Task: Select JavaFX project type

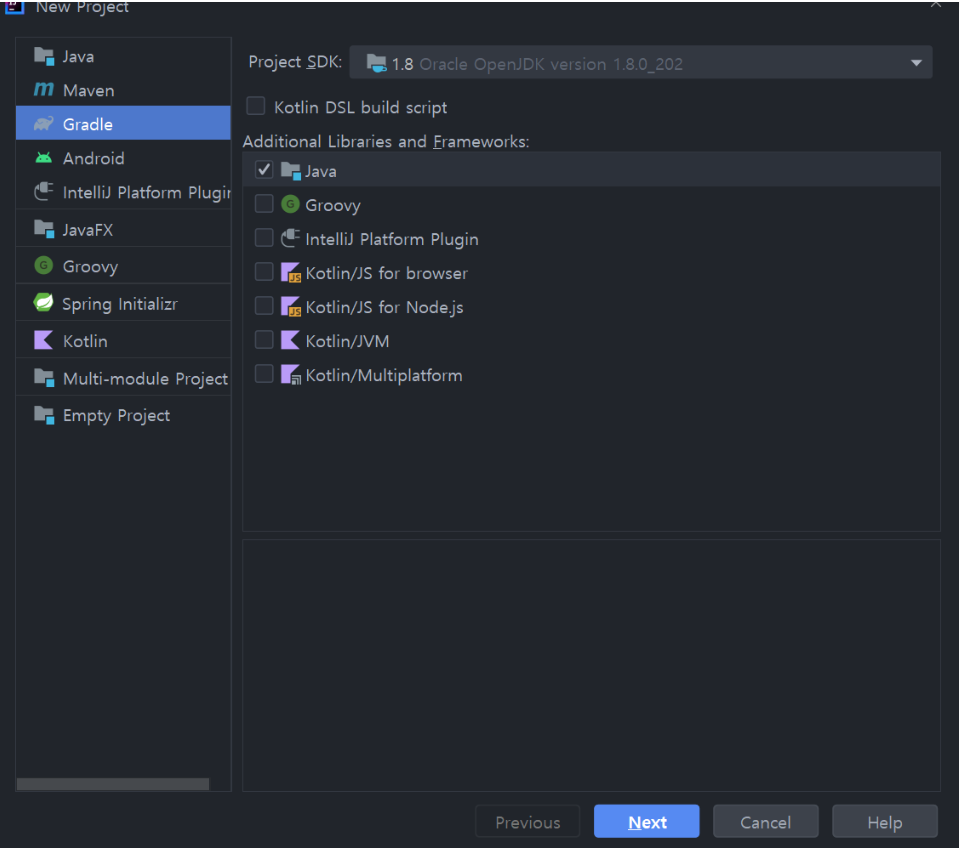Action: tap(124, 230)
